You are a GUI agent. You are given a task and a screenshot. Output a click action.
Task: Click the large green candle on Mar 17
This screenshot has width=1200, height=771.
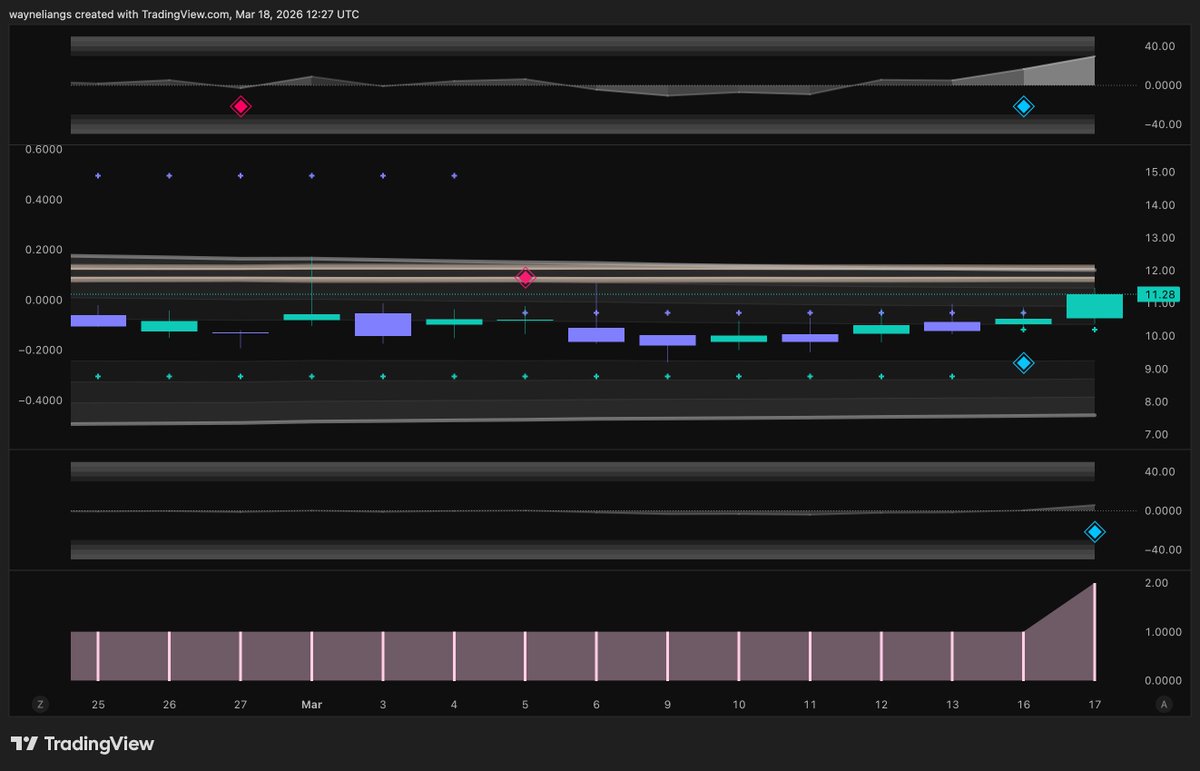click(x=1095, y=306)
